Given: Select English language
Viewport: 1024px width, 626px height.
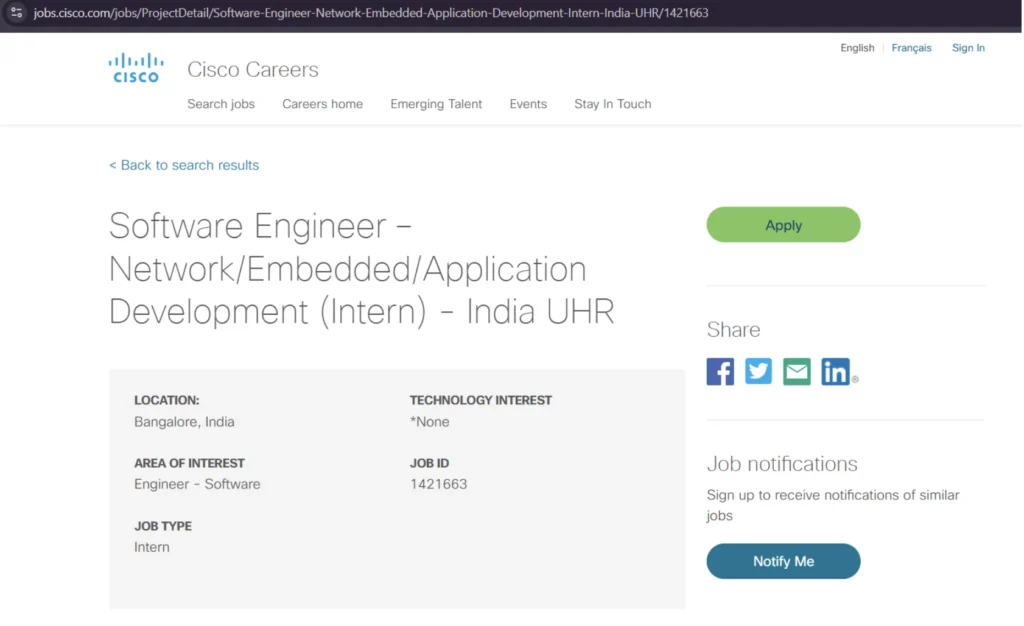Looking at the screenshot, I should (857, 48).
